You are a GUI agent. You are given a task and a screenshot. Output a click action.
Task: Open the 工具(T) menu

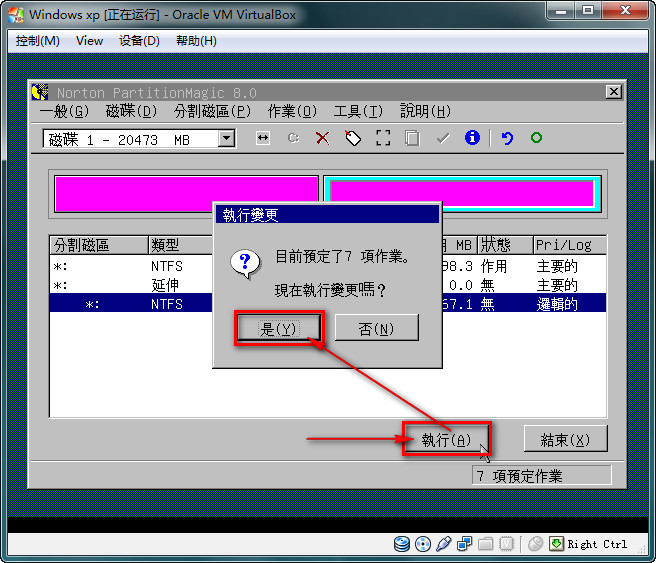pos(358,111)
